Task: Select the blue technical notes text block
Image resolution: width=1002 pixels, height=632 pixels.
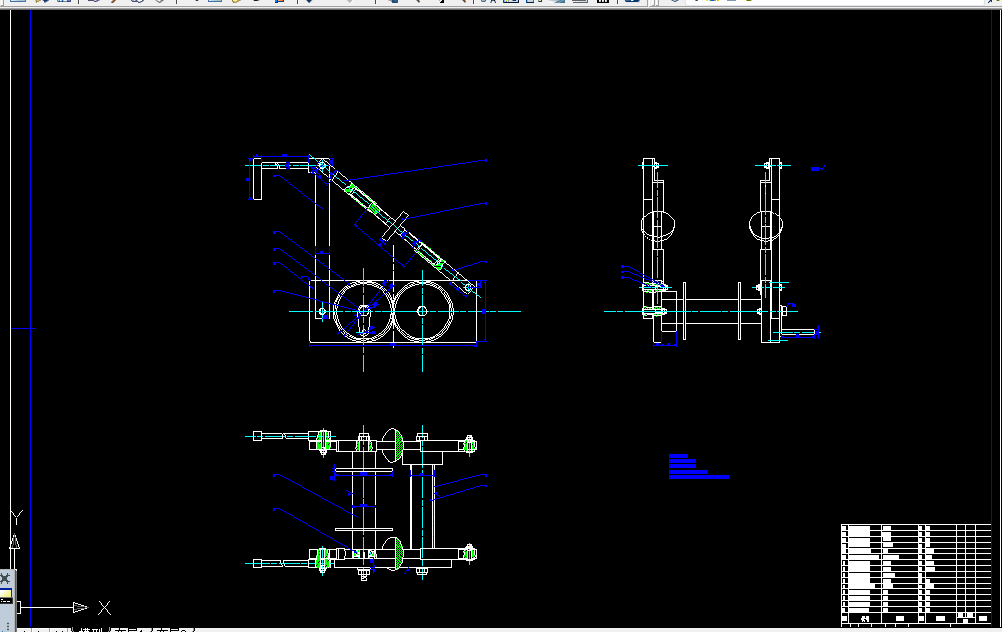Action: 698,466
